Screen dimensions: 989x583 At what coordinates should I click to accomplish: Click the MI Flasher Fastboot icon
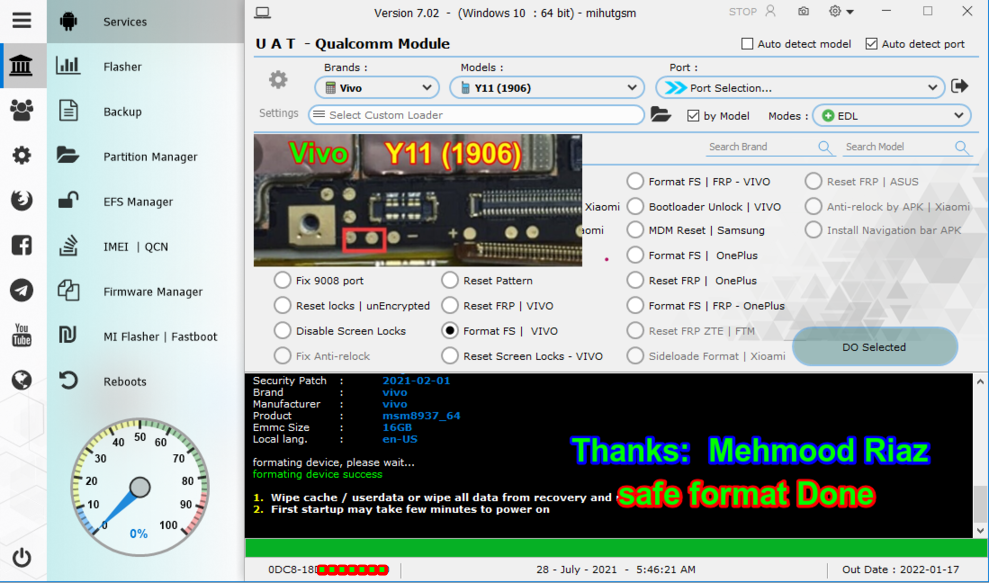(x=67, y=335)
